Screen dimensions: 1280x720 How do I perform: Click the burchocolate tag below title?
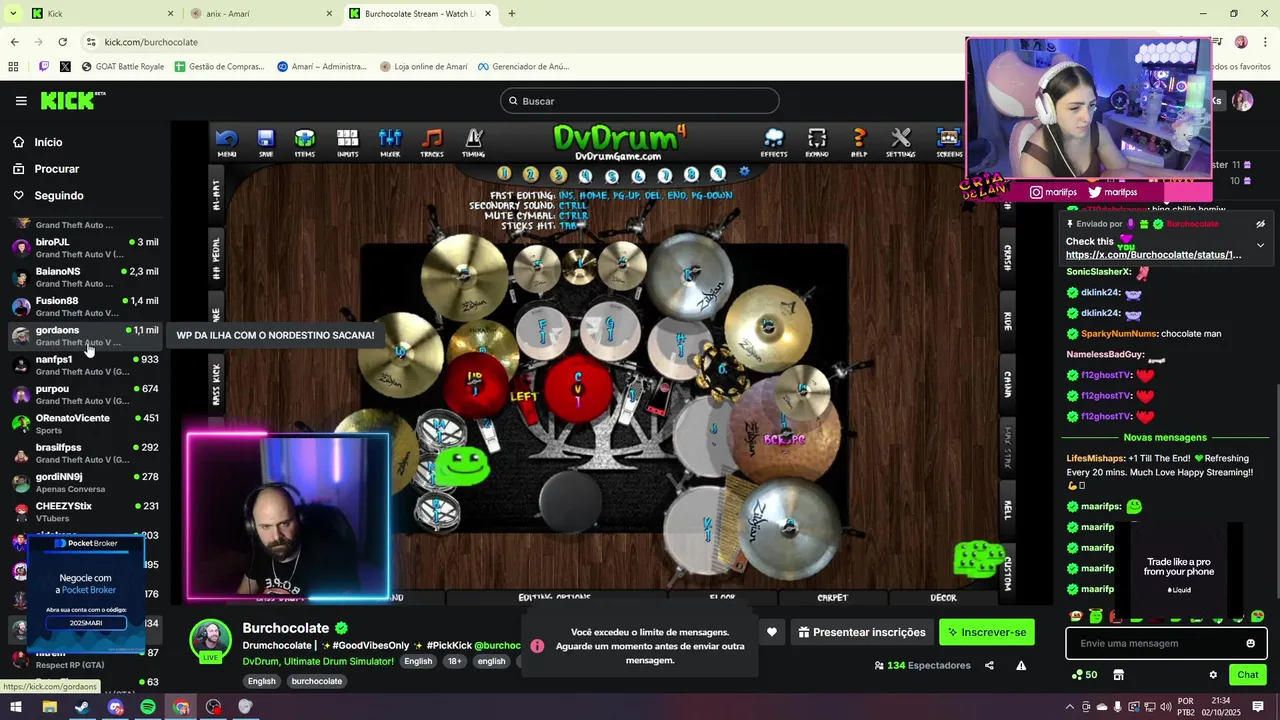(316, 682)
